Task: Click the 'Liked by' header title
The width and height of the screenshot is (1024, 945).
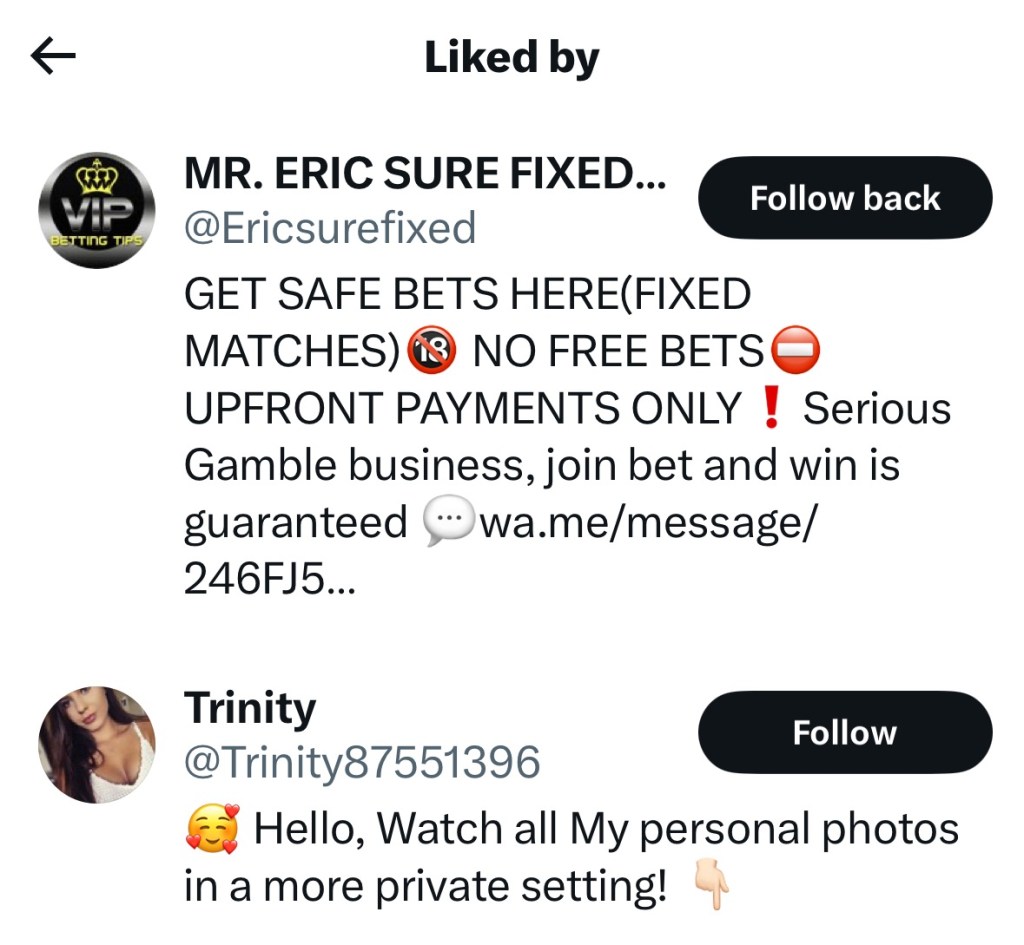Action: [x=511, y=58]
